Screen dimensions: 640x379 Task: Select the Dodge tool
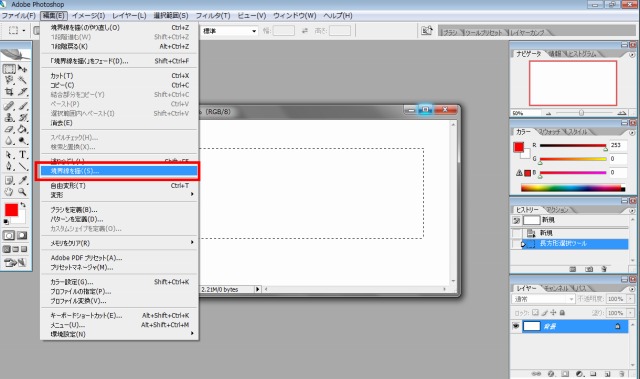click(23, 141)
